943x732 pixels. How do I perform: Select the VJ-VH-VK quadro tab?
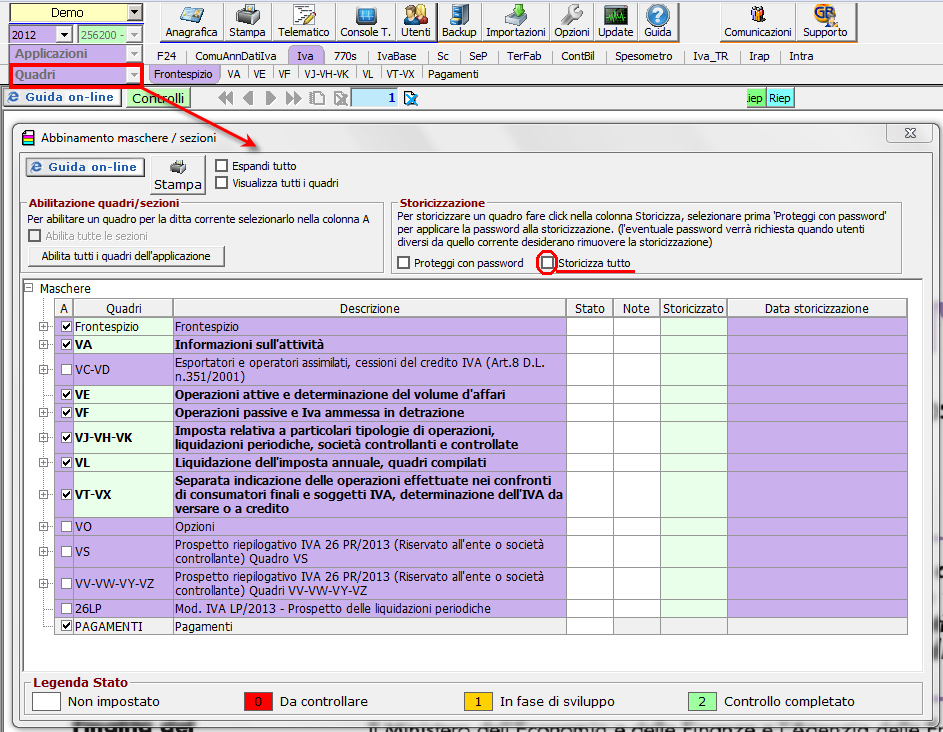tap(327, 74)
